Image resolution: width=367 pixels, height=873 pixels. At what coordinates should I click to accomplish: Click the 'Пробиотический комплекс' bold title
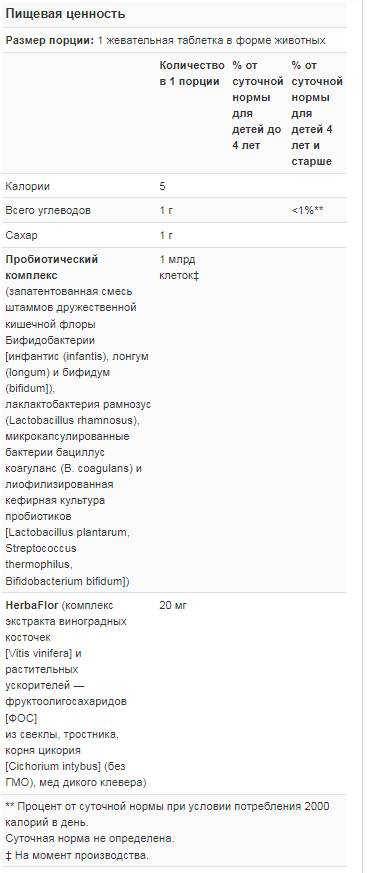point(52,267)
